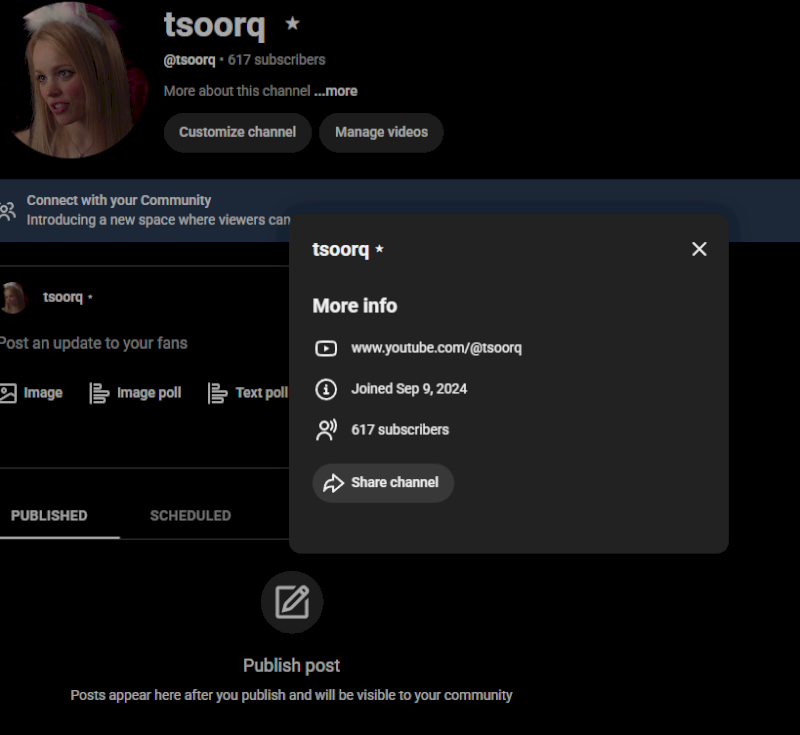Click the star beside the tsoorq channel title
Viewport: 800px width, 735px height.
tap(292, 23)
